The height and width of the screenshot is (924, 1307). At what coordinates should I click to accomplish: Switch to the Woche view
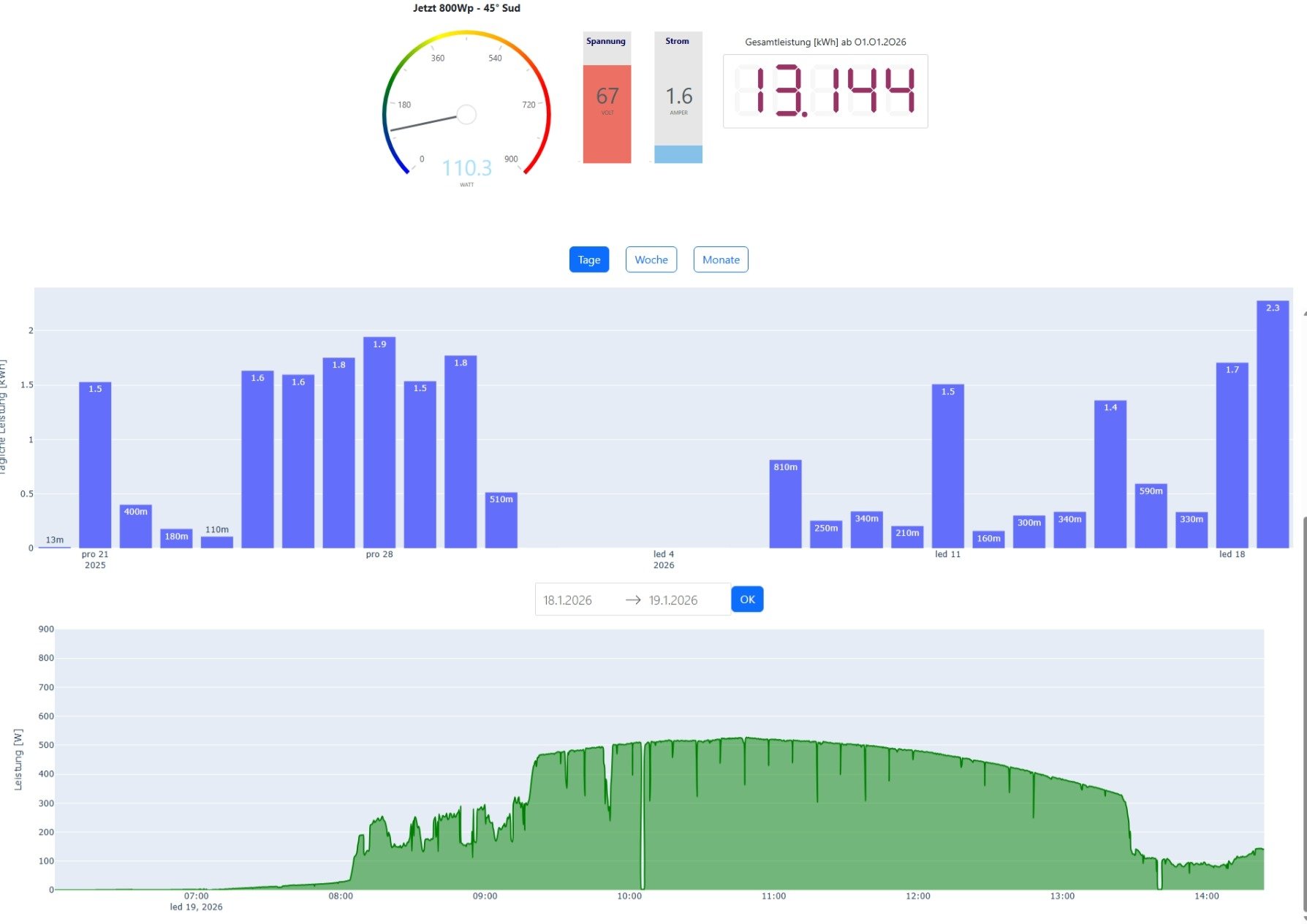click(x=651, y=260)
